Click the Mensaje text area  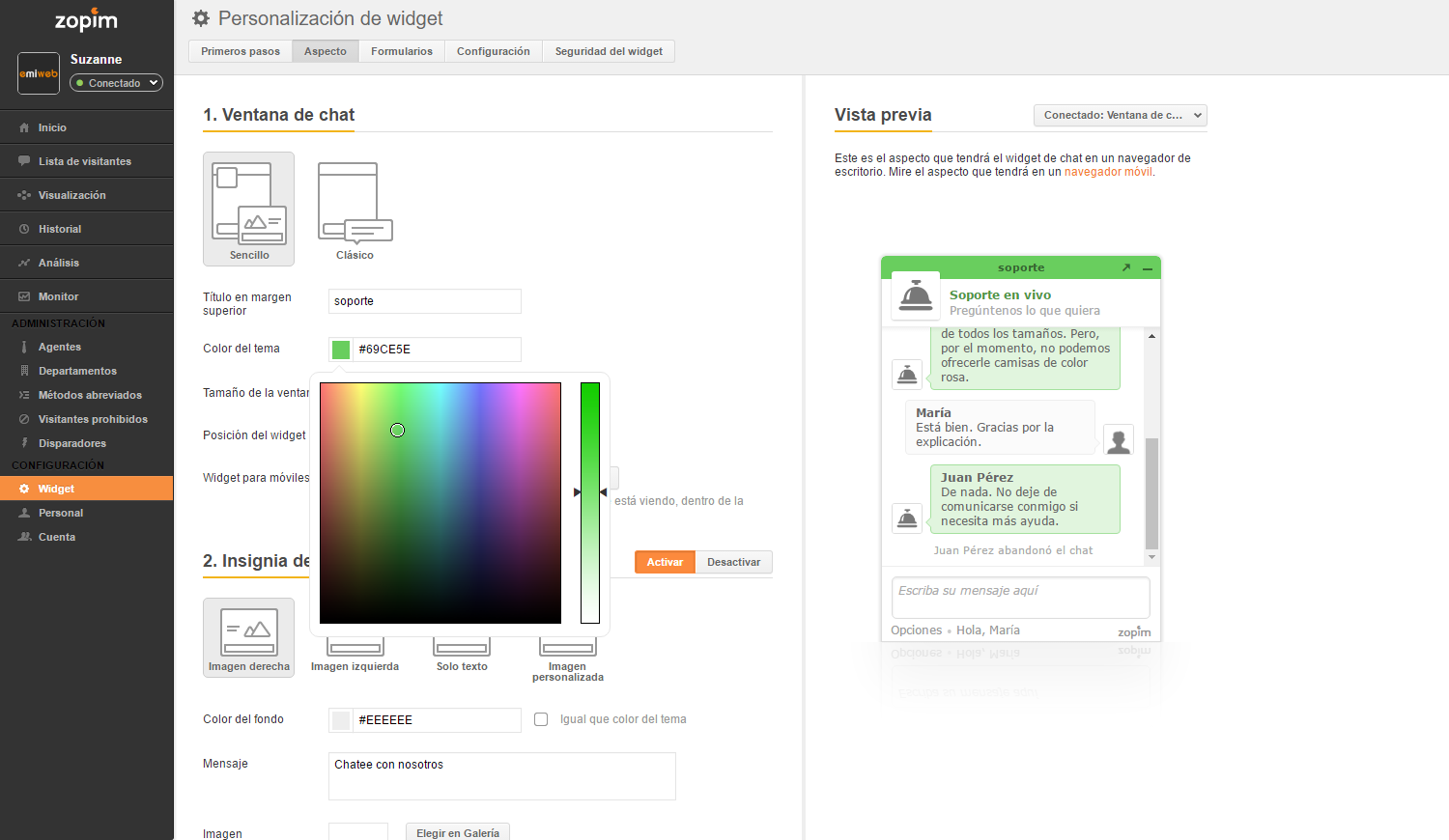pyautogui.click(x=502, y=776)
